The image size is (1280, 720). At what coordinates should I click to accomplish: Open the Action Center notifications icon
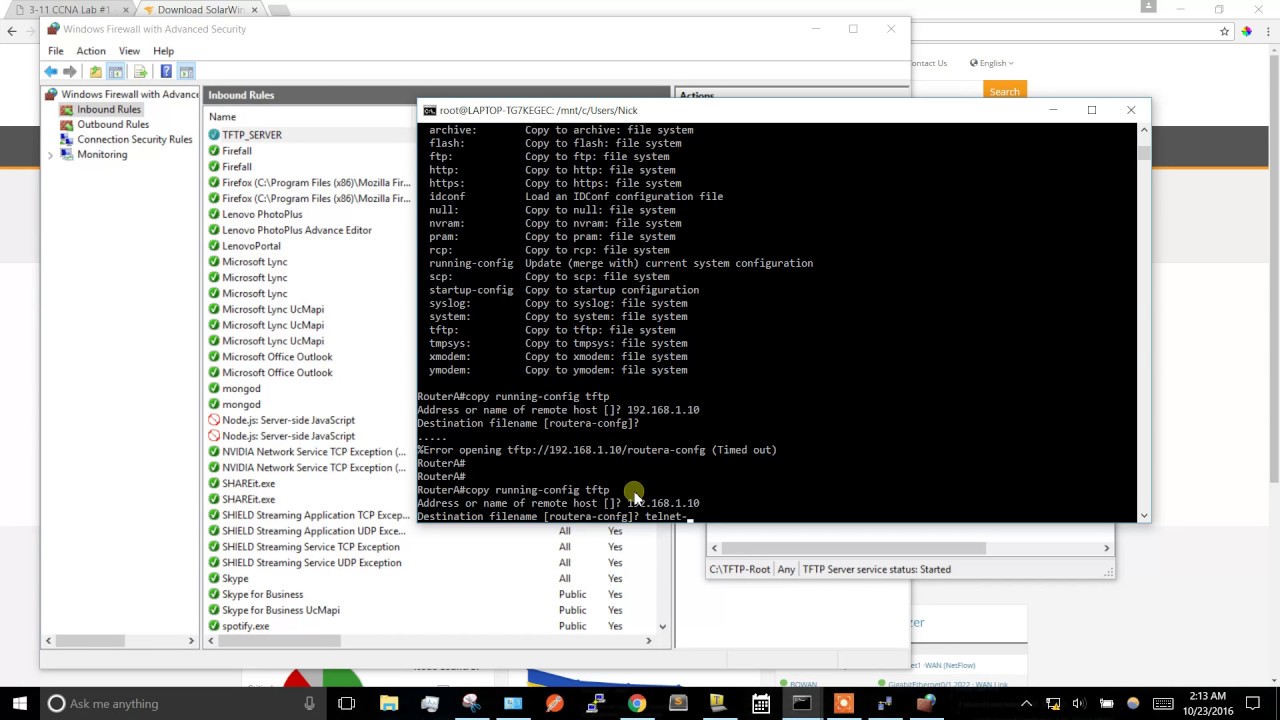pos(1253,703)
